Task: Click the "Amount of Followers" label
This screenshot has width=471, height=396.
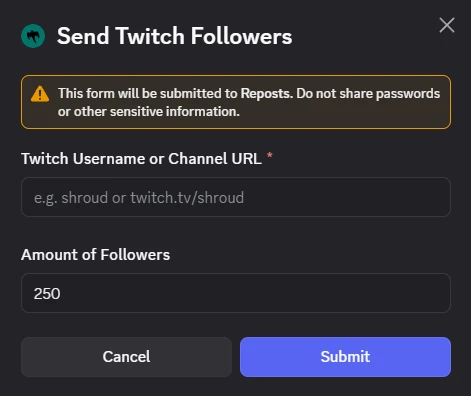Action: click(96, 255)
